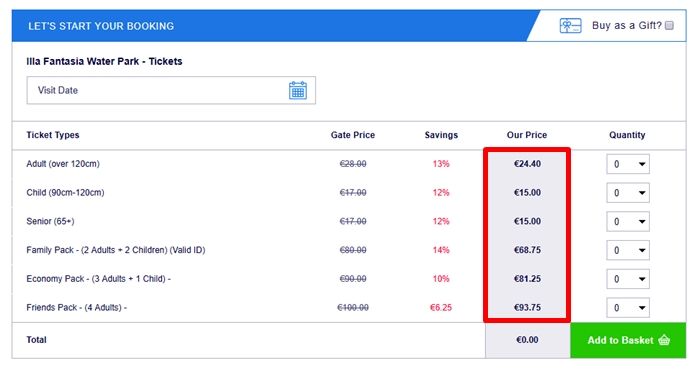Expand the Economy Pack quantity dropdown
Screen dimensions: 700x365
point(628,279)
